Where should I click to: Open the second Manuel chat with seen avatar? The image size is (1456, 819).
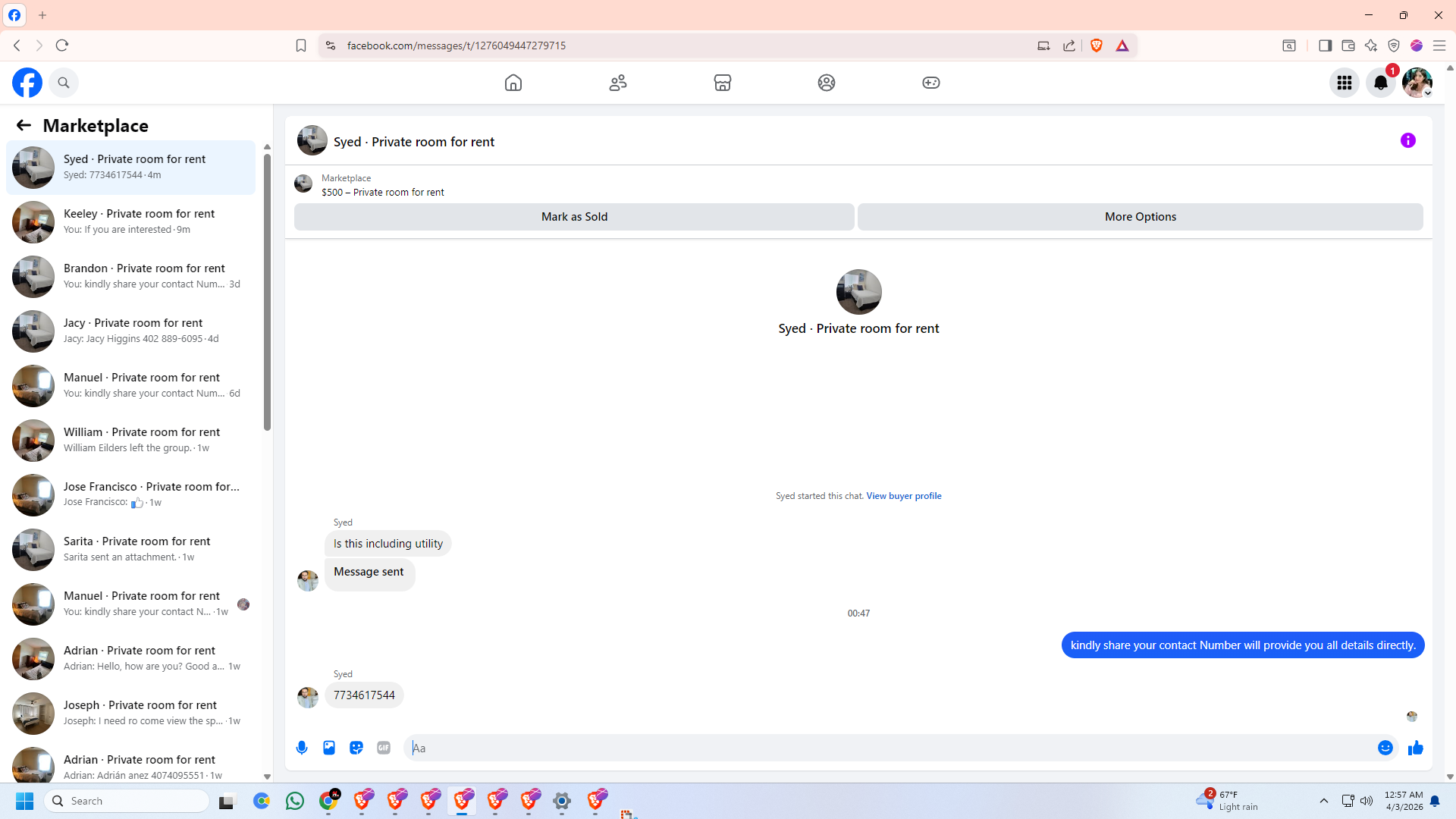coord(130,604)
